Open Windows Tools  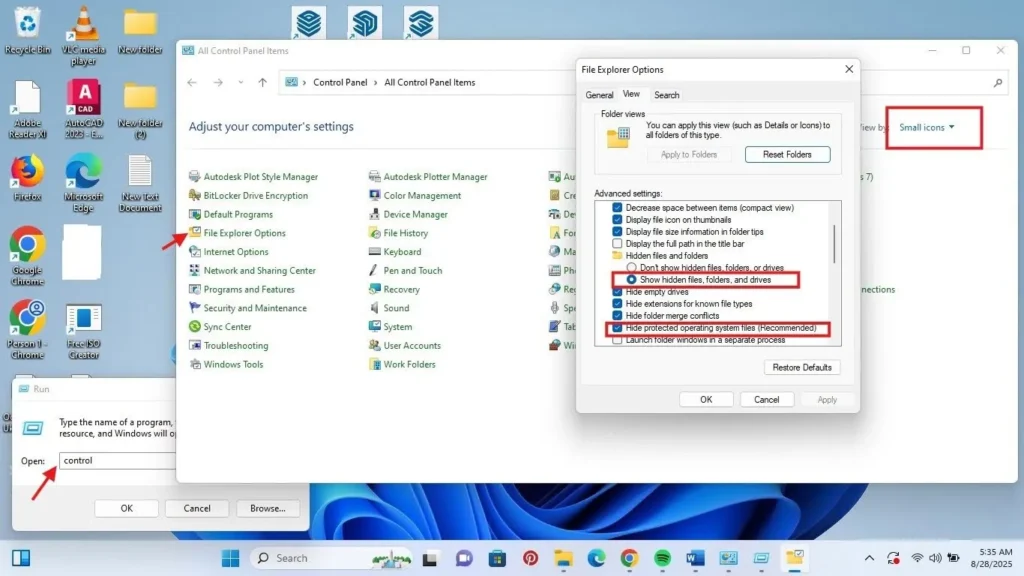(x=232, y=364)
